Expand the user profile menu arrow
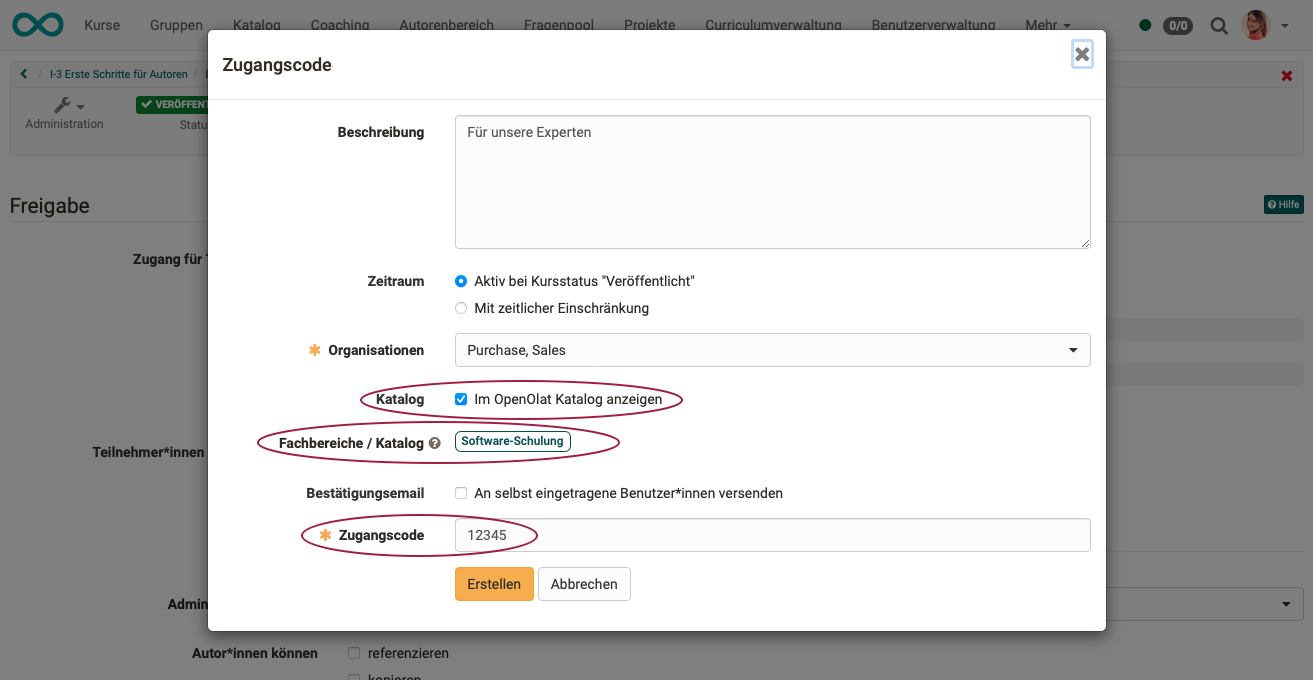 pos(1285,26)
